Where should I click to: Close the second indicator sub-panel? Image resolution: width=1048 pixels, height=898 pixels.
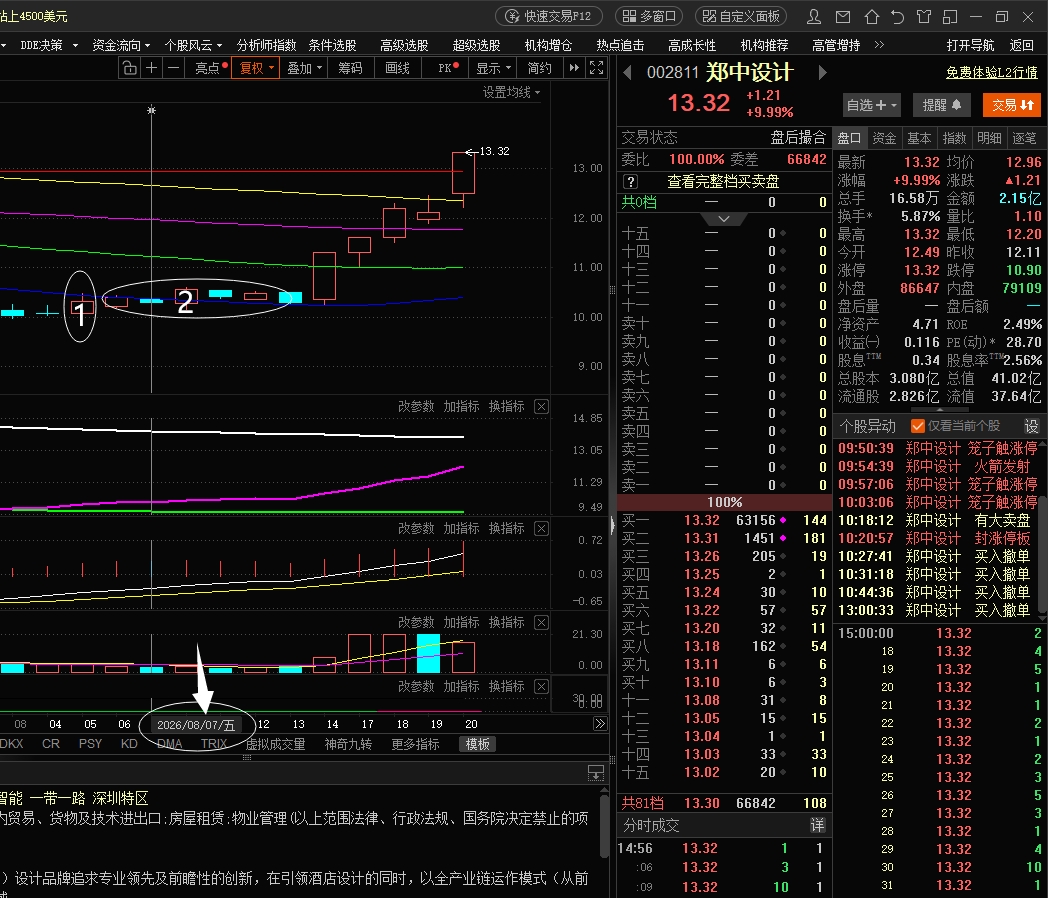point(542,529)
